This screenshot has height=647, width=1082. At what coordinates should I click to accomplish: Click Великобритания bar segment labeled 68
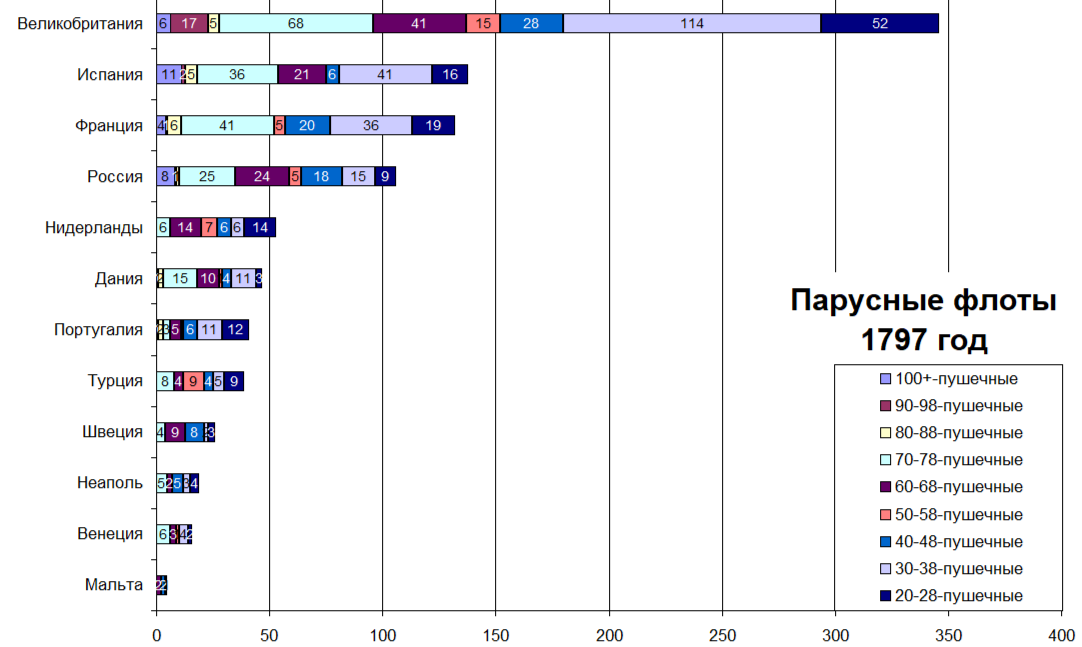295,24
